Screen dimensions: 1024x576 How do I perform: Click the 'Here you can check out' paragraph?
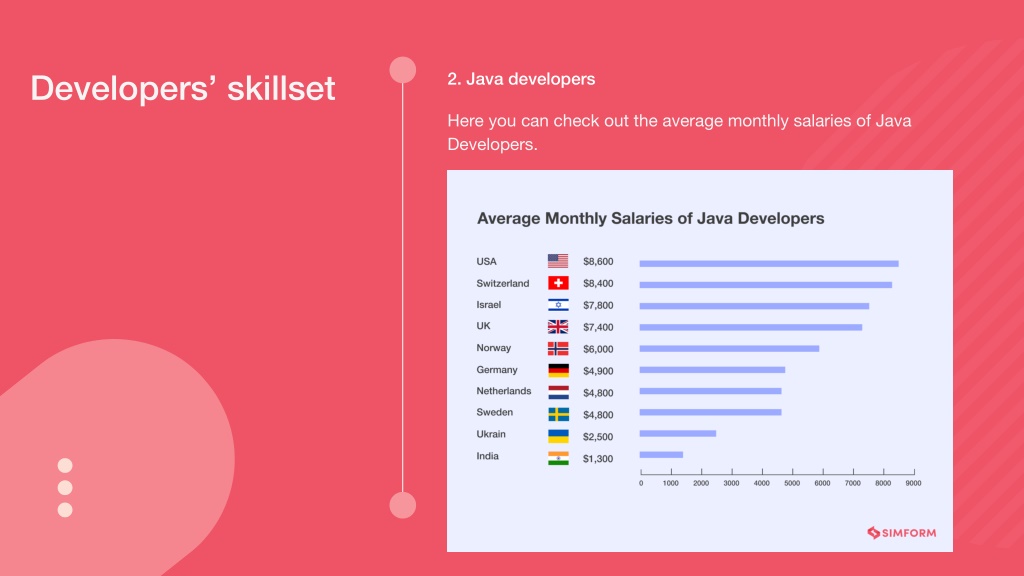tap(679, 133)
